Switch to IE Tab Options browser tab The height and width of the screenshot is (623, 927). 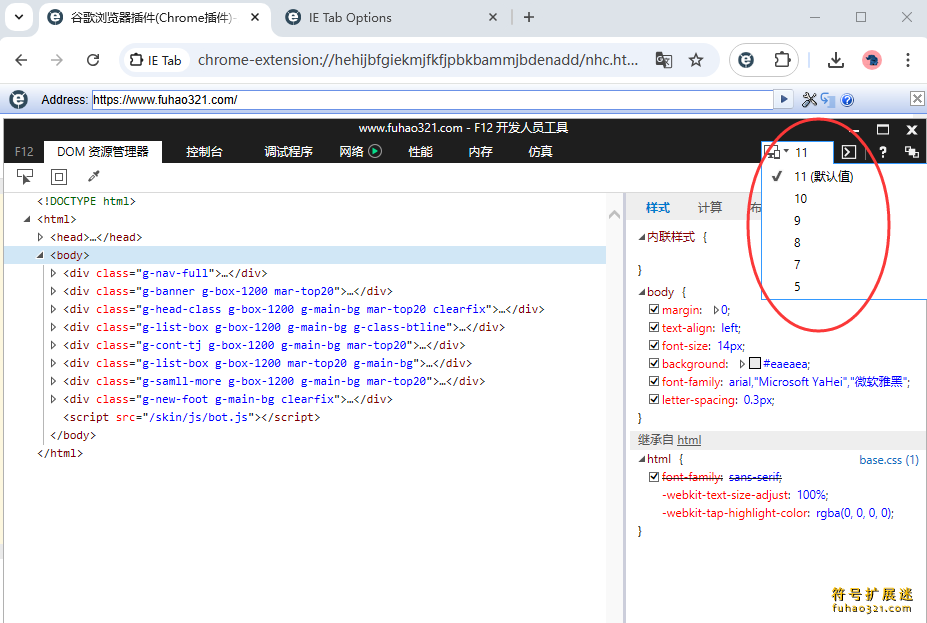pyautogui.click(x=390, y=18)
